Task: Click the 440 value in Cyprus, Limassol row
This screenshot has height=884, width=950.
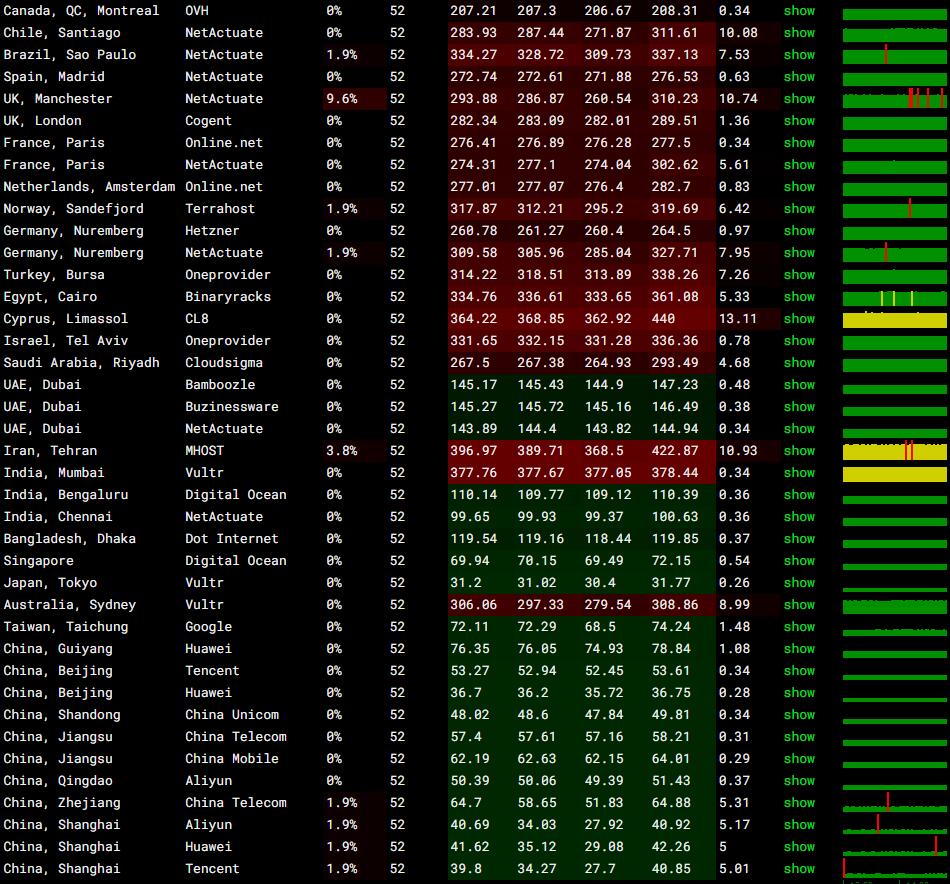Action: tap(663, 319)
